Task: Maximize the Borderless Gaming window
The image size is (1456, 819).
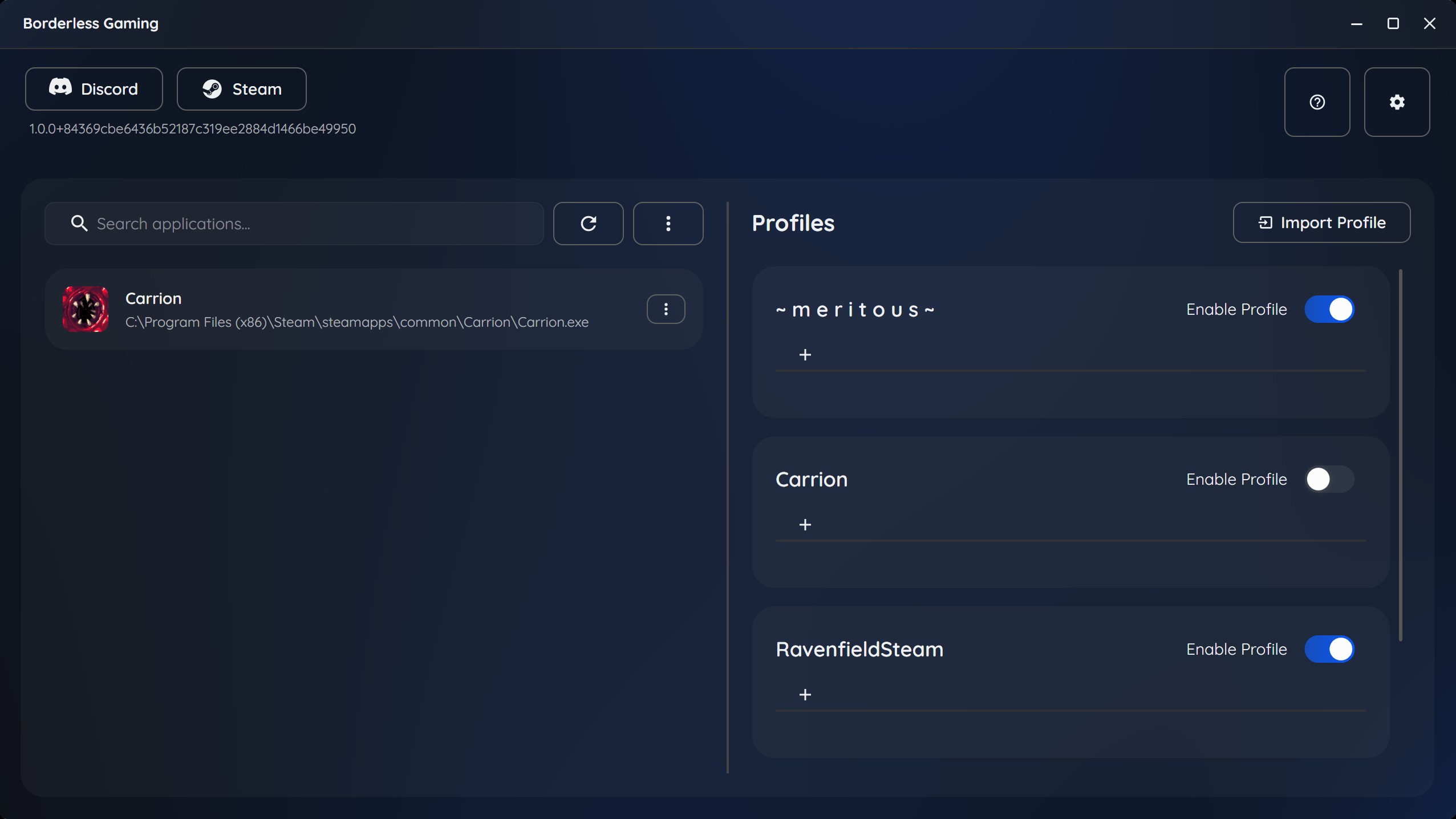Action: coord(1393,23)
